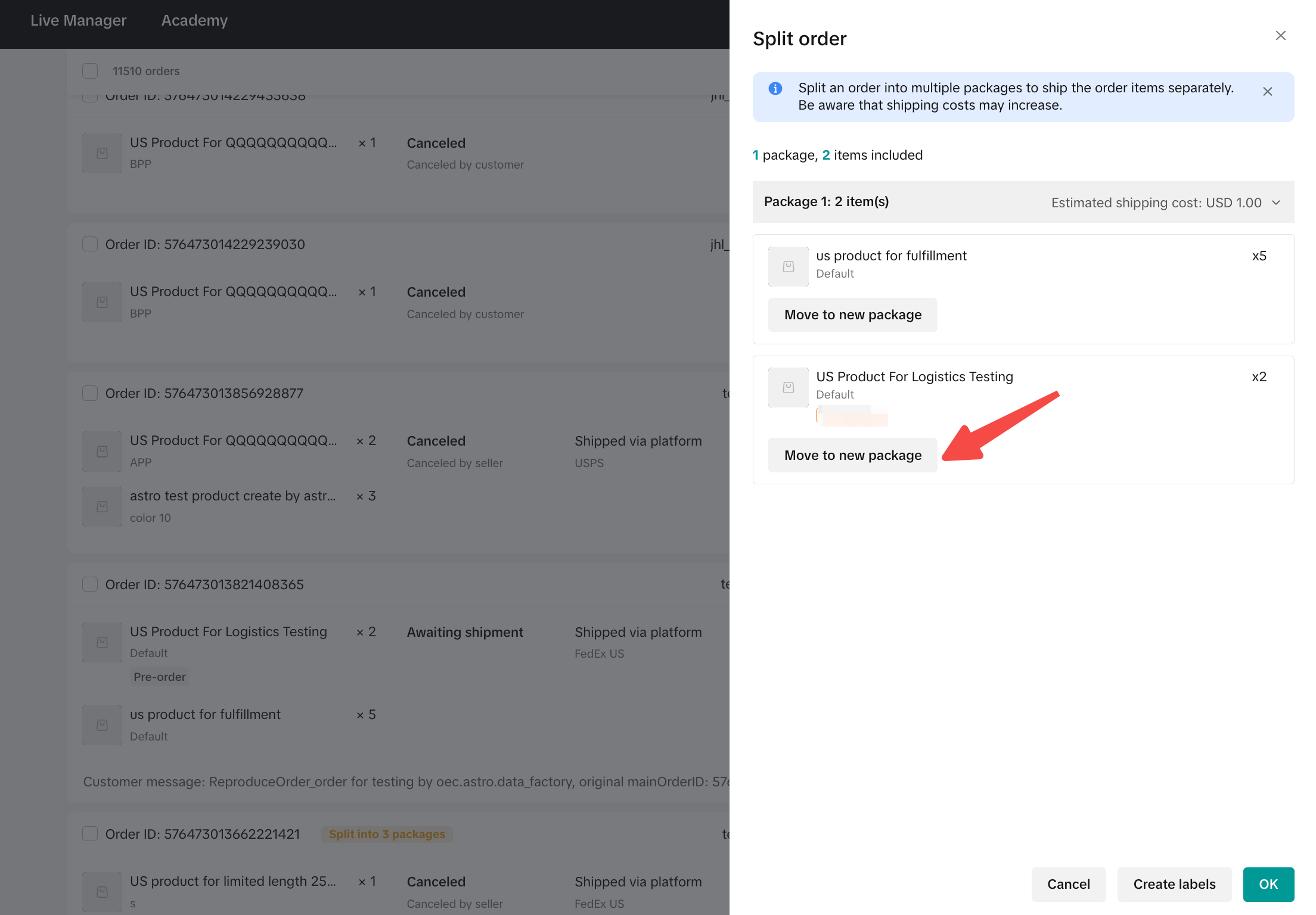Screen dimensions: 1316x915
Task: Select checkbox for order 576473013821408365
Action: [x=90, y=584]
